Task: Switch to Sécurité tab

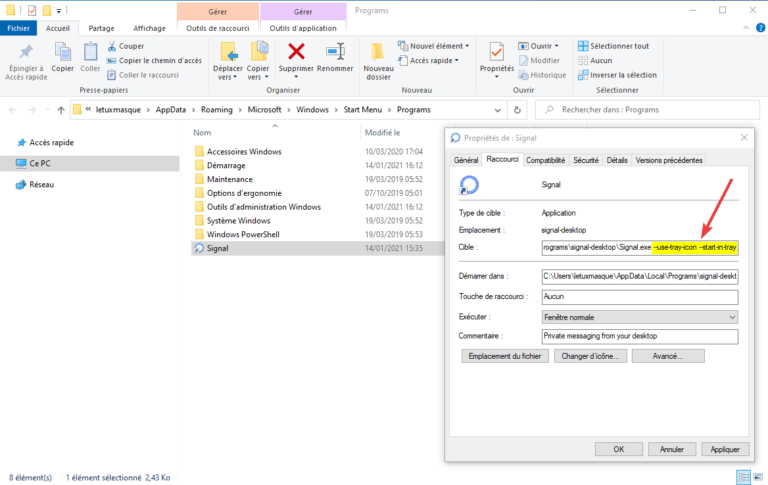Action: 586,160
